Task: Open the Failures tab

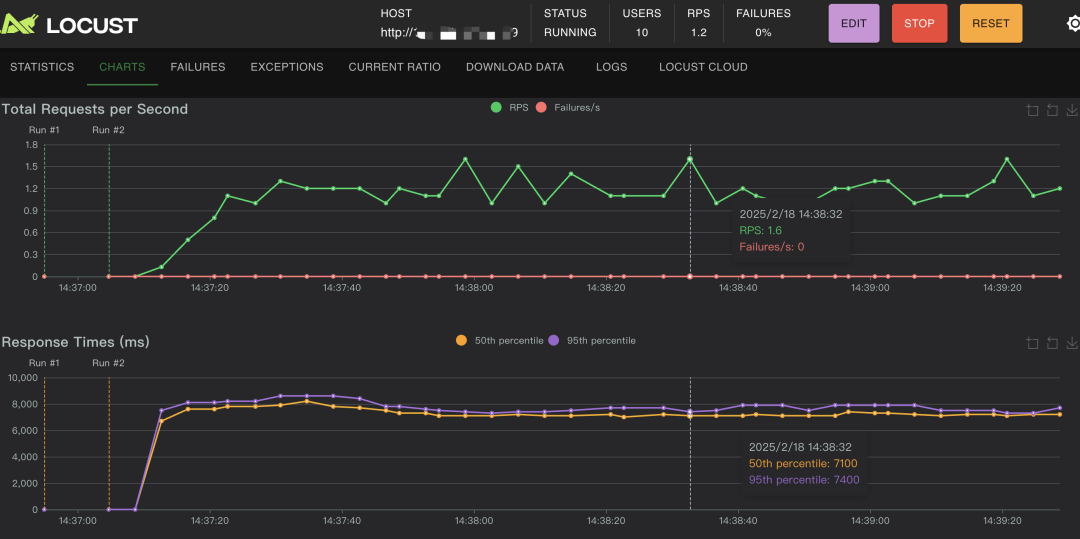Action: pyautogui.click(x=198, y=67)
